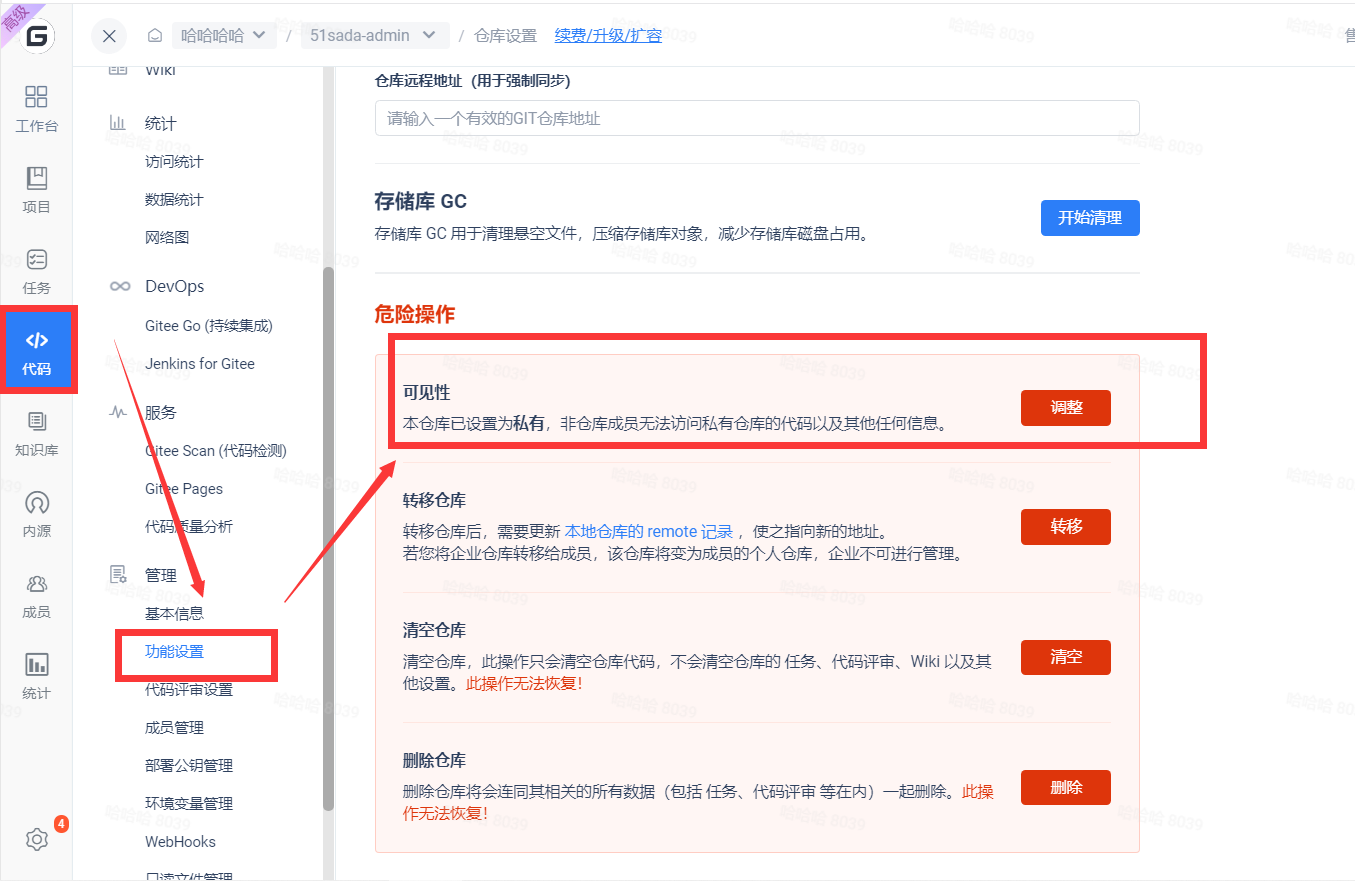Click the Gitee G logo icon
The height and width of the screenshot is (881, 1355).
pos(37,36)
